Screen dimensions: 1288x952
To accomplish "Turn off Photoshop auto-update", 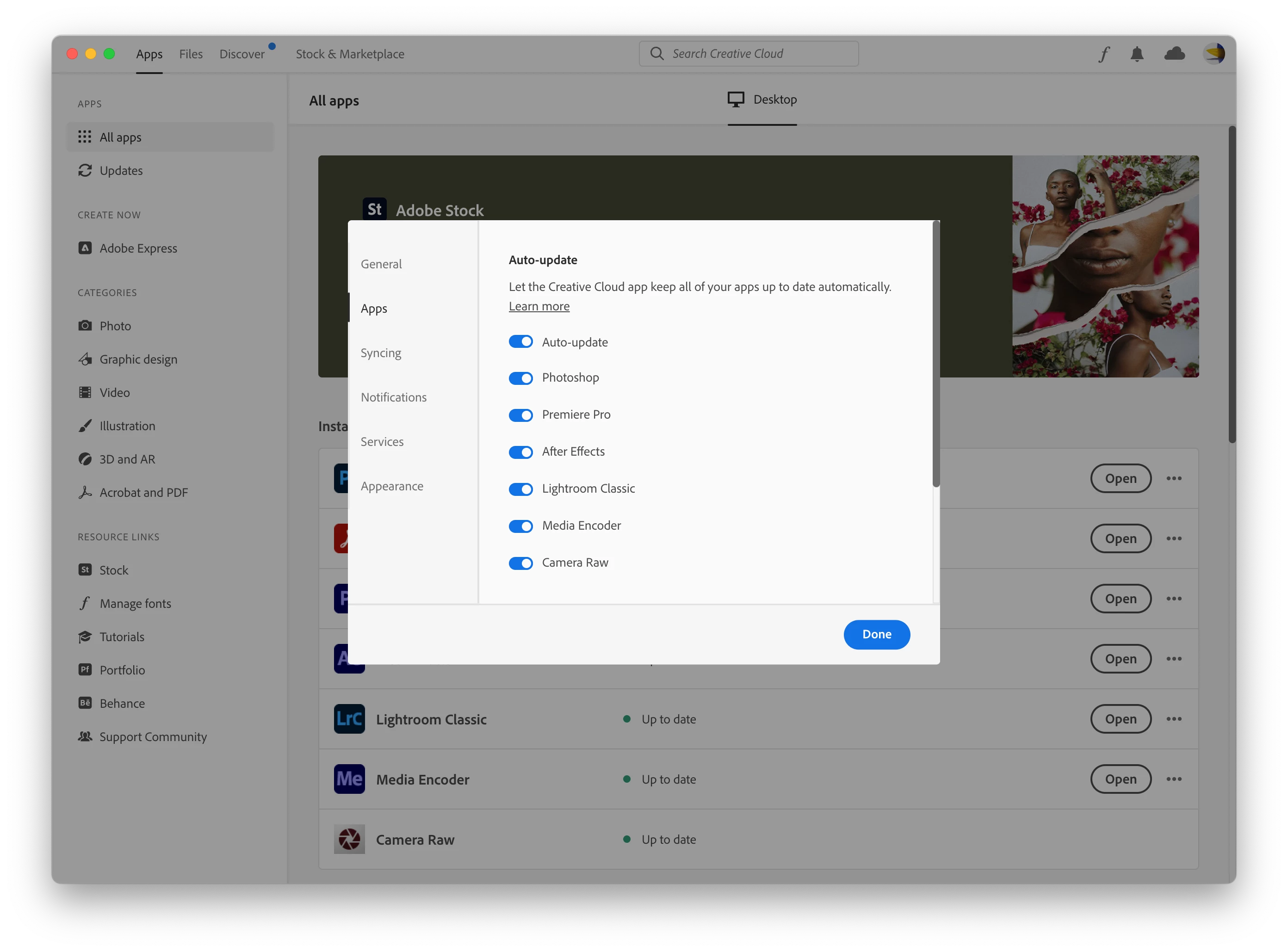I will tap(520, 378).
